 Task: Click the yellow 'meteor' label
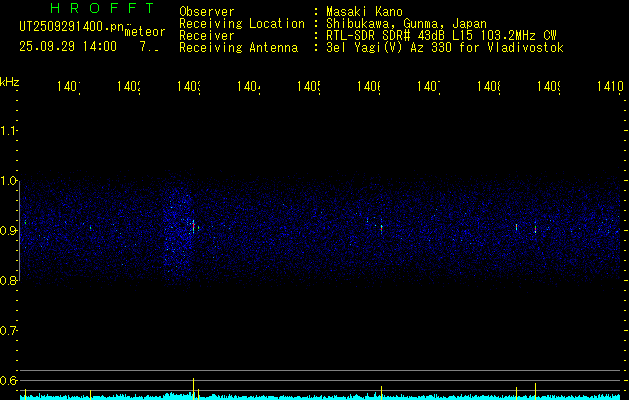(145, 32)
